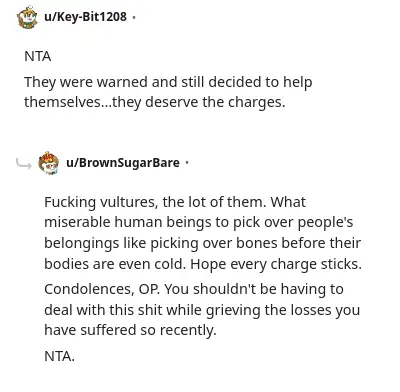The width and height of the screenshot is (400, 392).
Task: Click the final "NTA." in the reply
Action: pyautogui.click(x=59, y=356)
